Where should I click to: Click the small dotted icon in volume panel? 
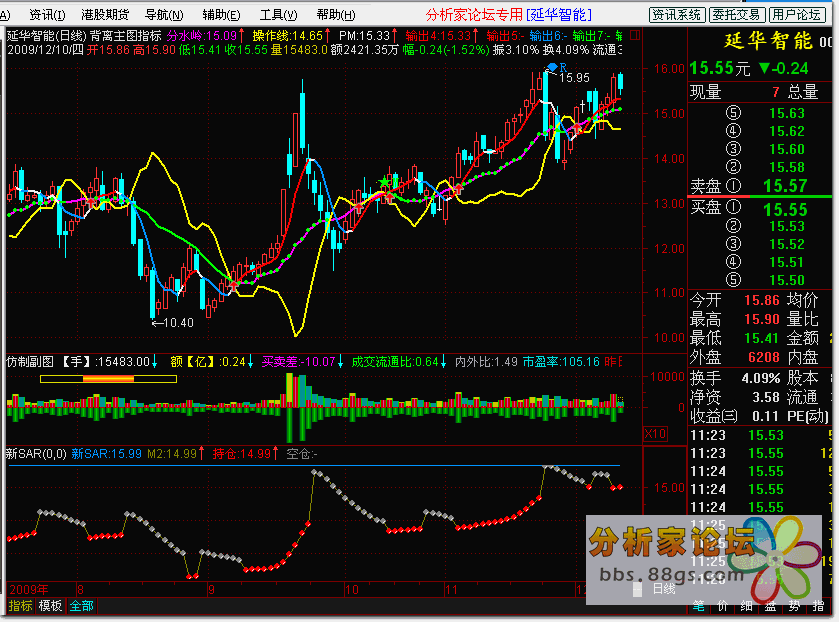click(621, 400)
